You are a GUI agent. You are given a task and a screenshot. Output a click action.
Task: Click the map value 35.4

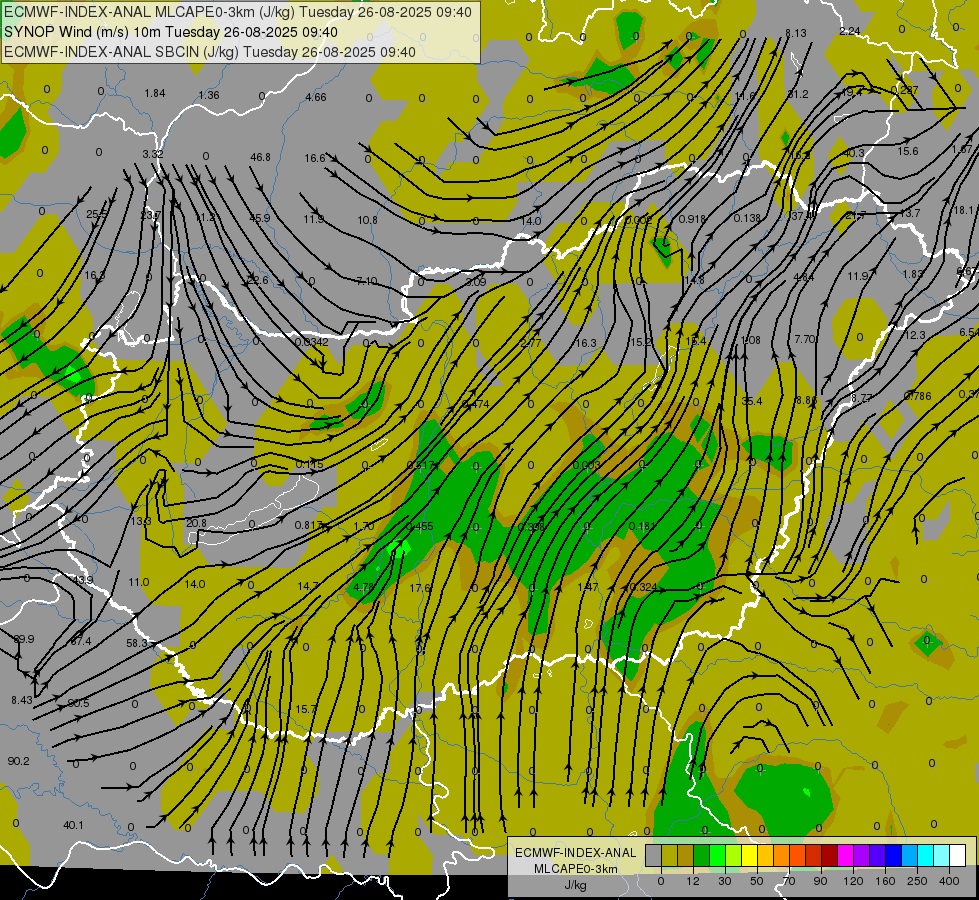pyautogui.click(x=752, y=401)
